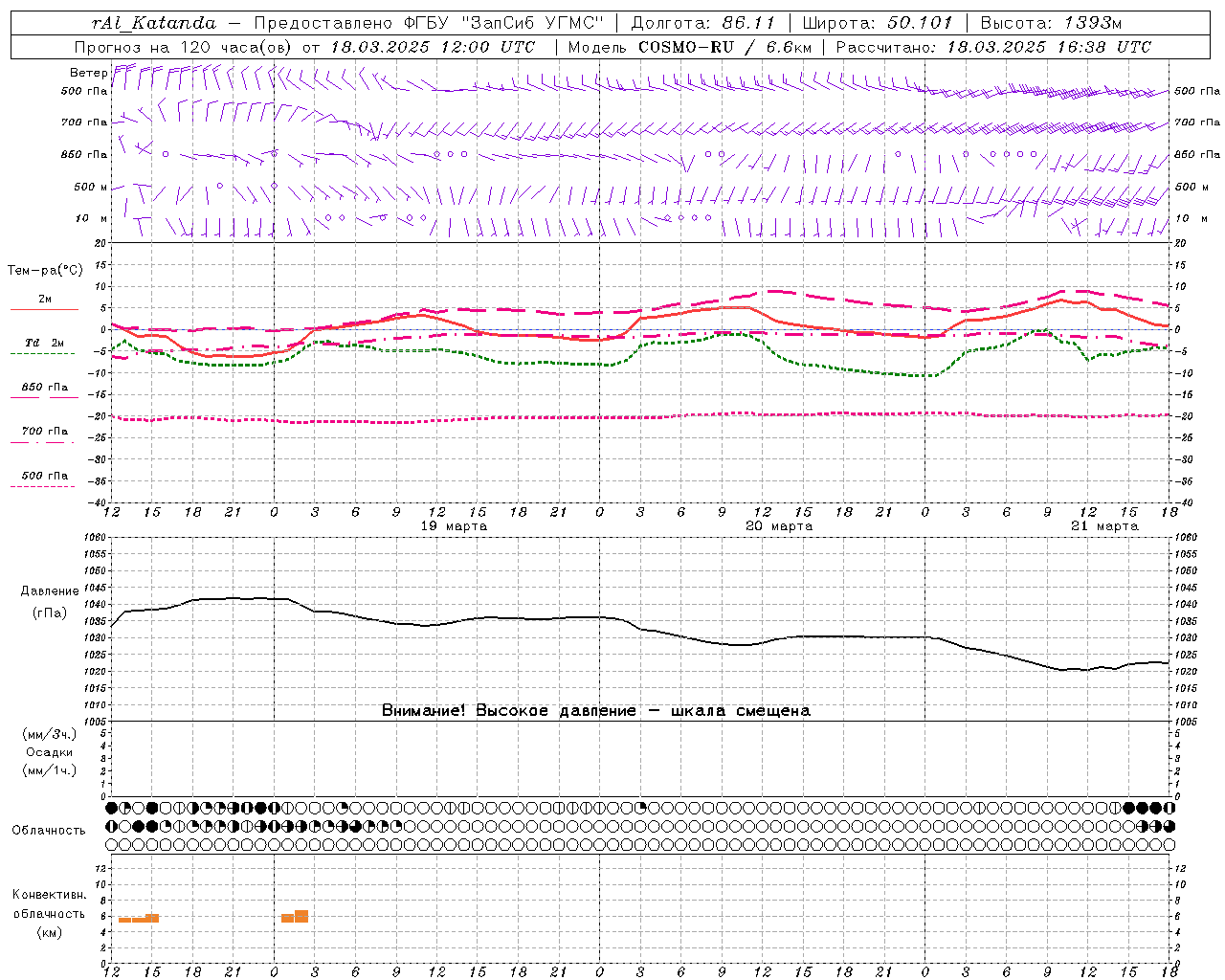
Task: Click the Осадки precipitation label
Action: (x=49, y=752)
